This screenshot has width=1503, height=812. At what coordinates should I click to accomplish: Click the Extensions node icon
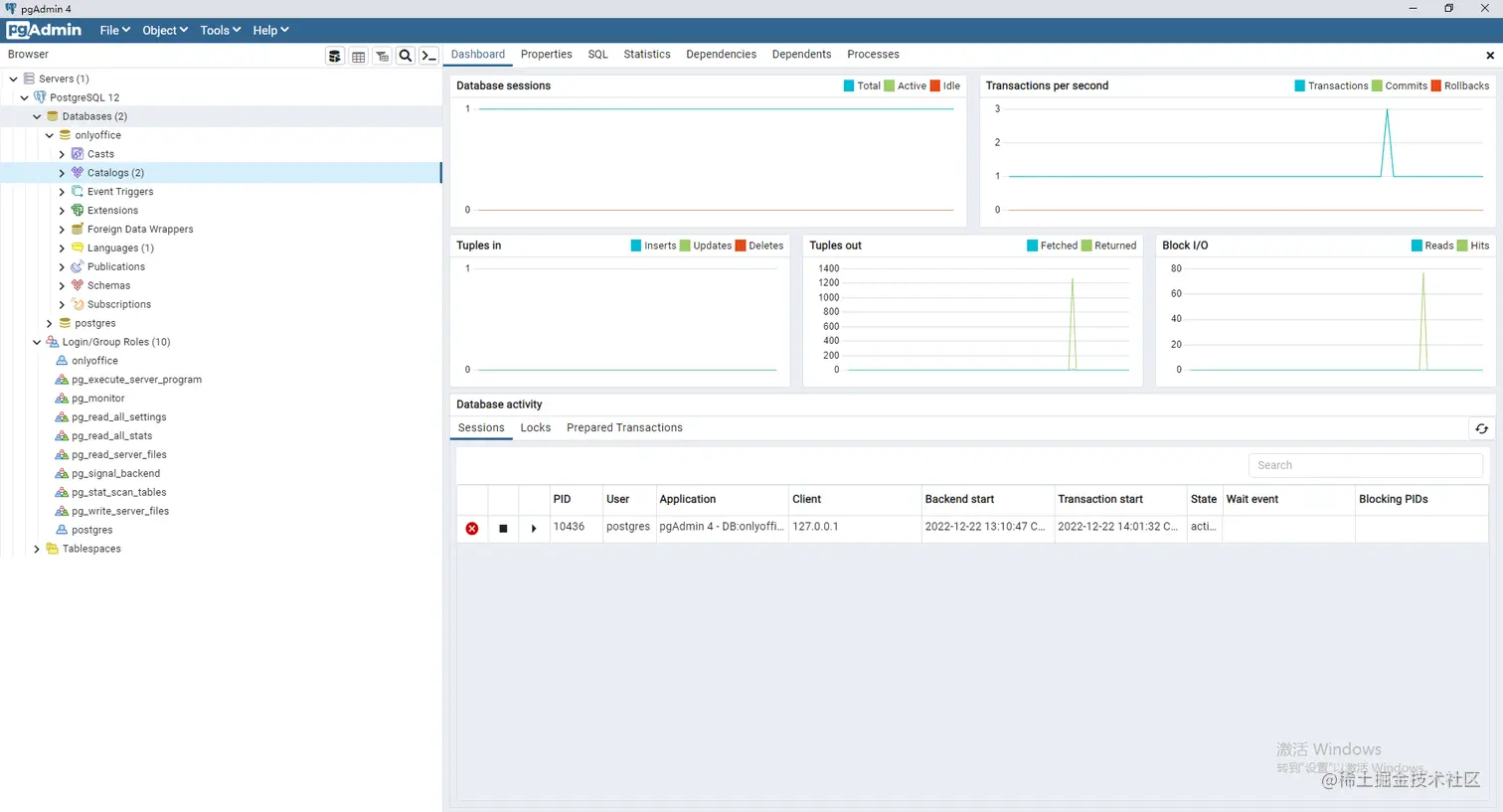point(78,211)
